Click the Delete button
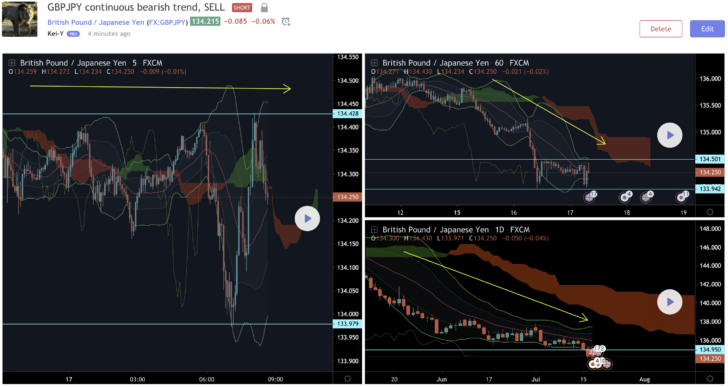The height and width of the screenshot is (387, 728). (x=661, y=29)
